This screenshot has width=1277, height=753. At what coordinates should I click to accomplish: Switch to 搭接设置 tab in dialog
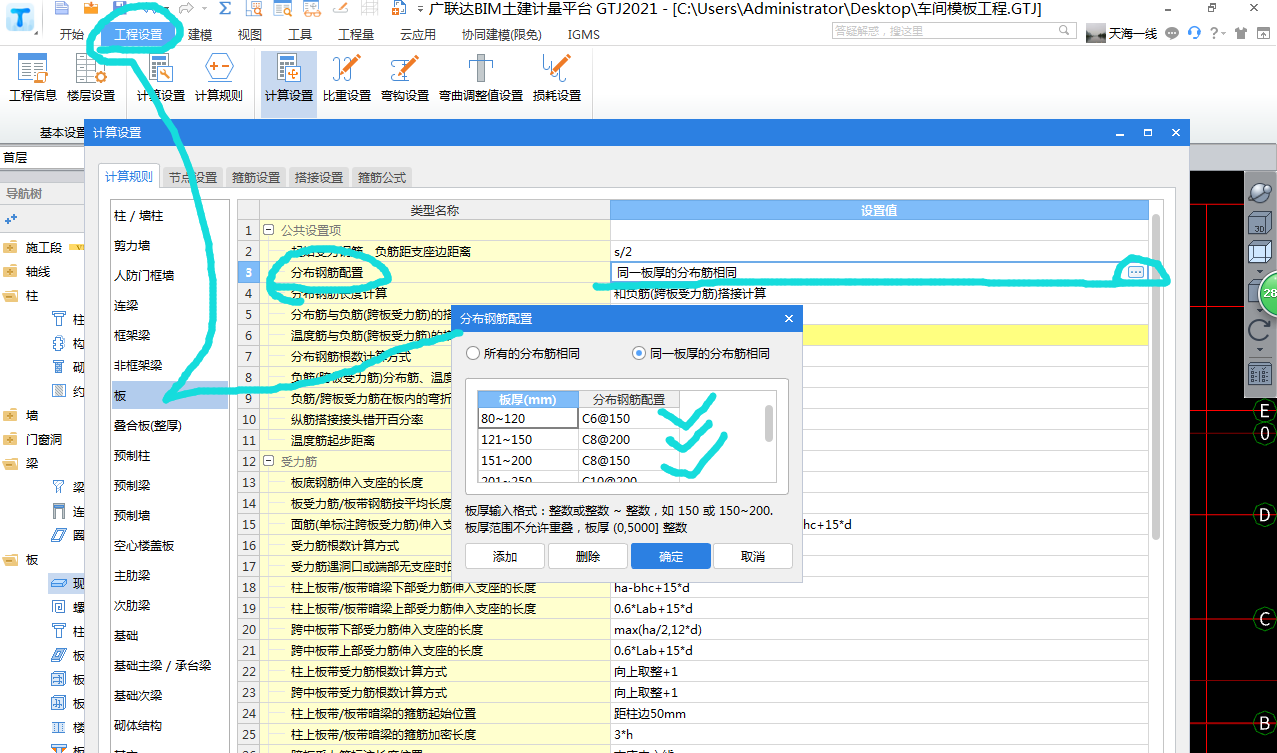coord(318,177)
